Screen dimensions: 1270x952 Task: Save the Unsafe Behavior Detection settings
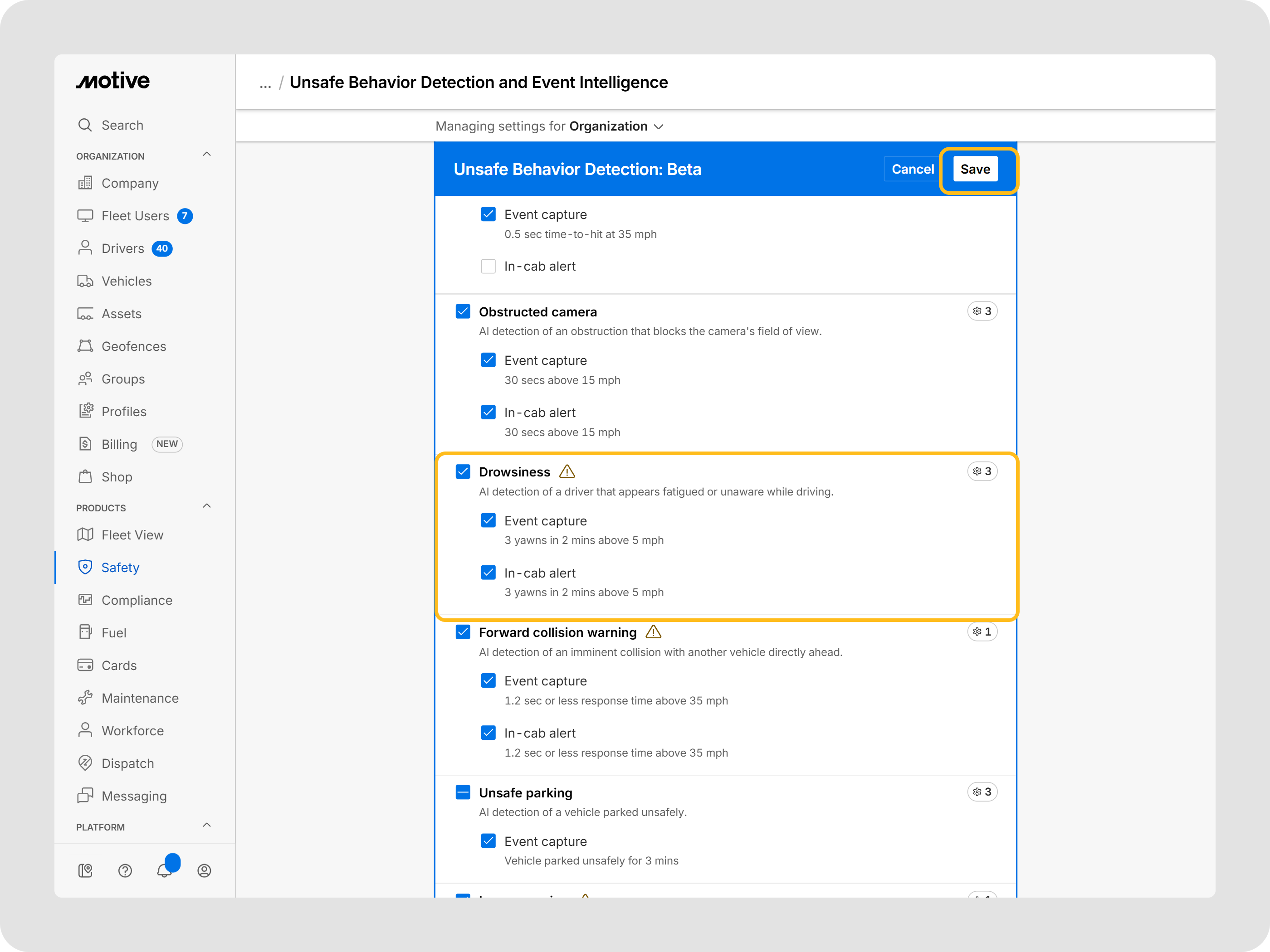coord(975,169)
